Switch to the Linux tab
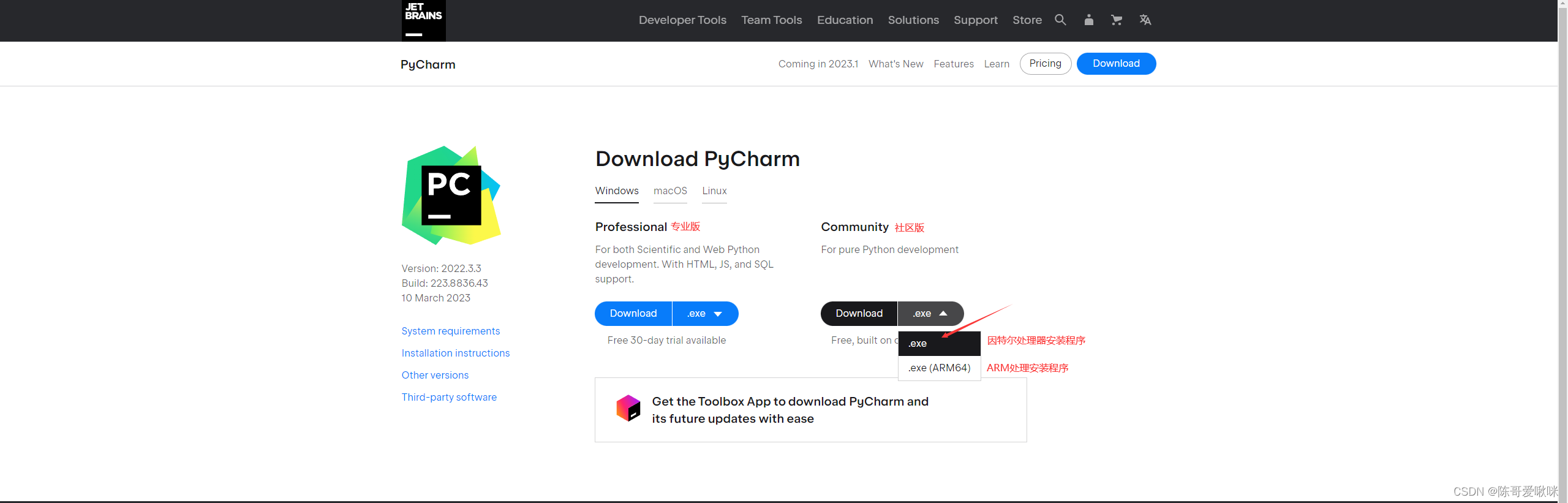1568x503 pixels. (714, 191)
